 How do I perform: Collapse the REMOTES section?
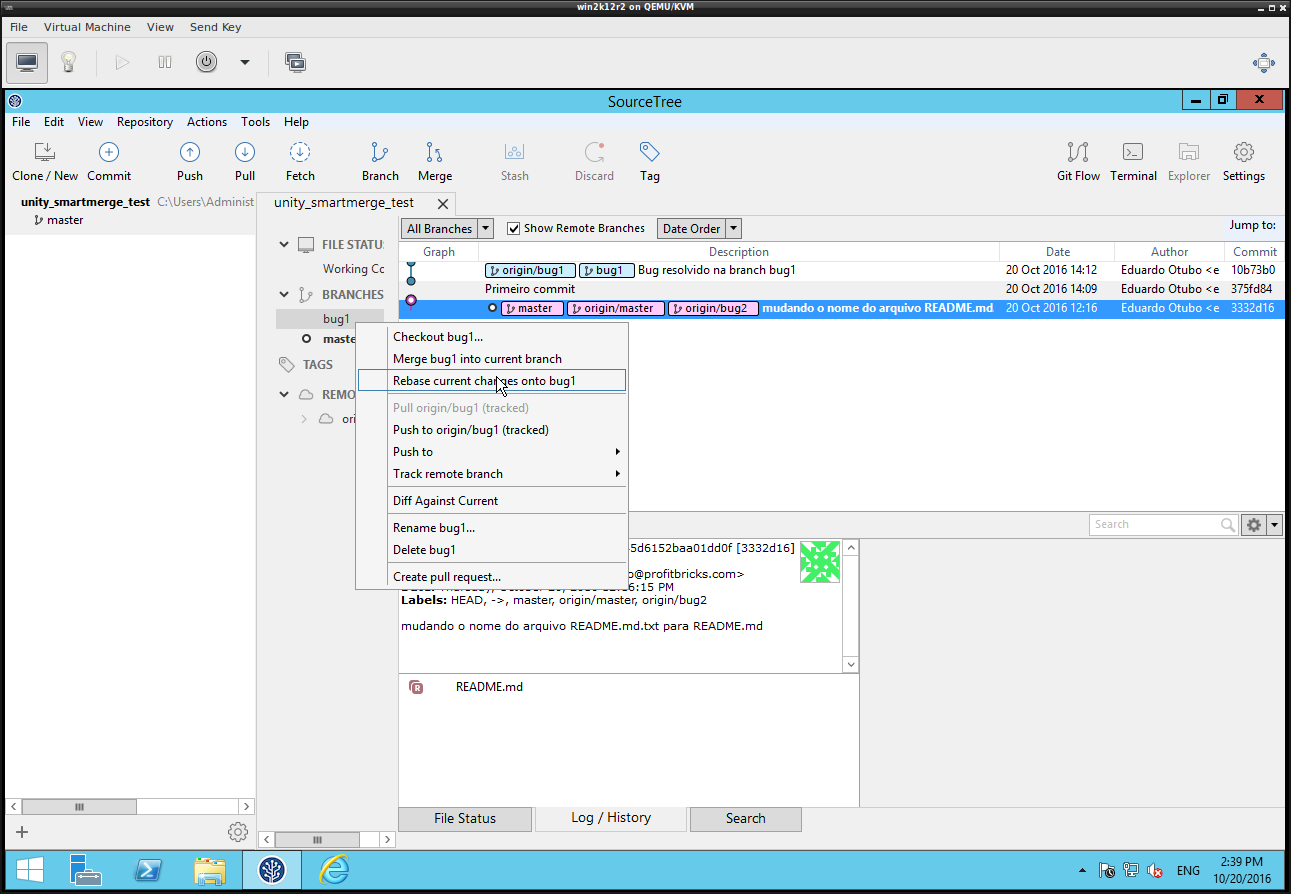pyautogui.click(x=284, y=394)
